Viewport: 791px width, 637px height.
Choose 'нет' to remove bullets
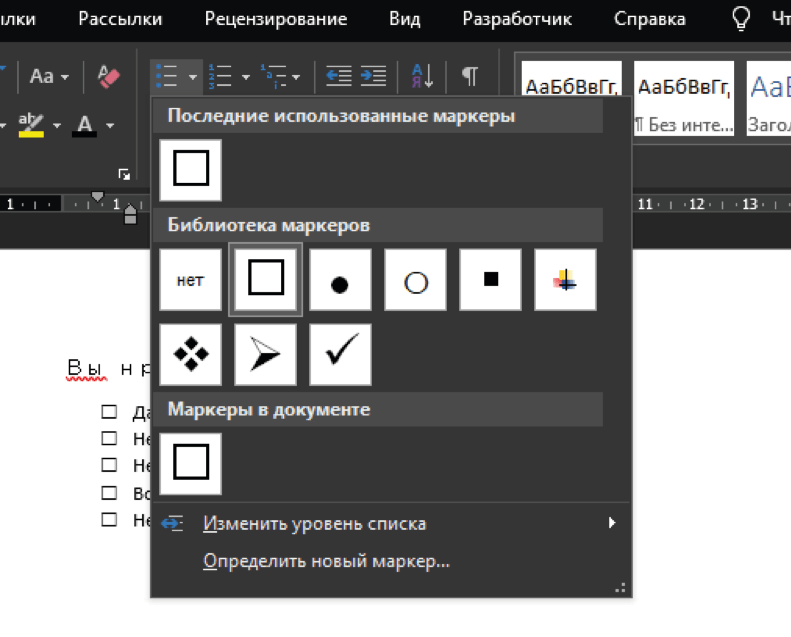point(191,280)
